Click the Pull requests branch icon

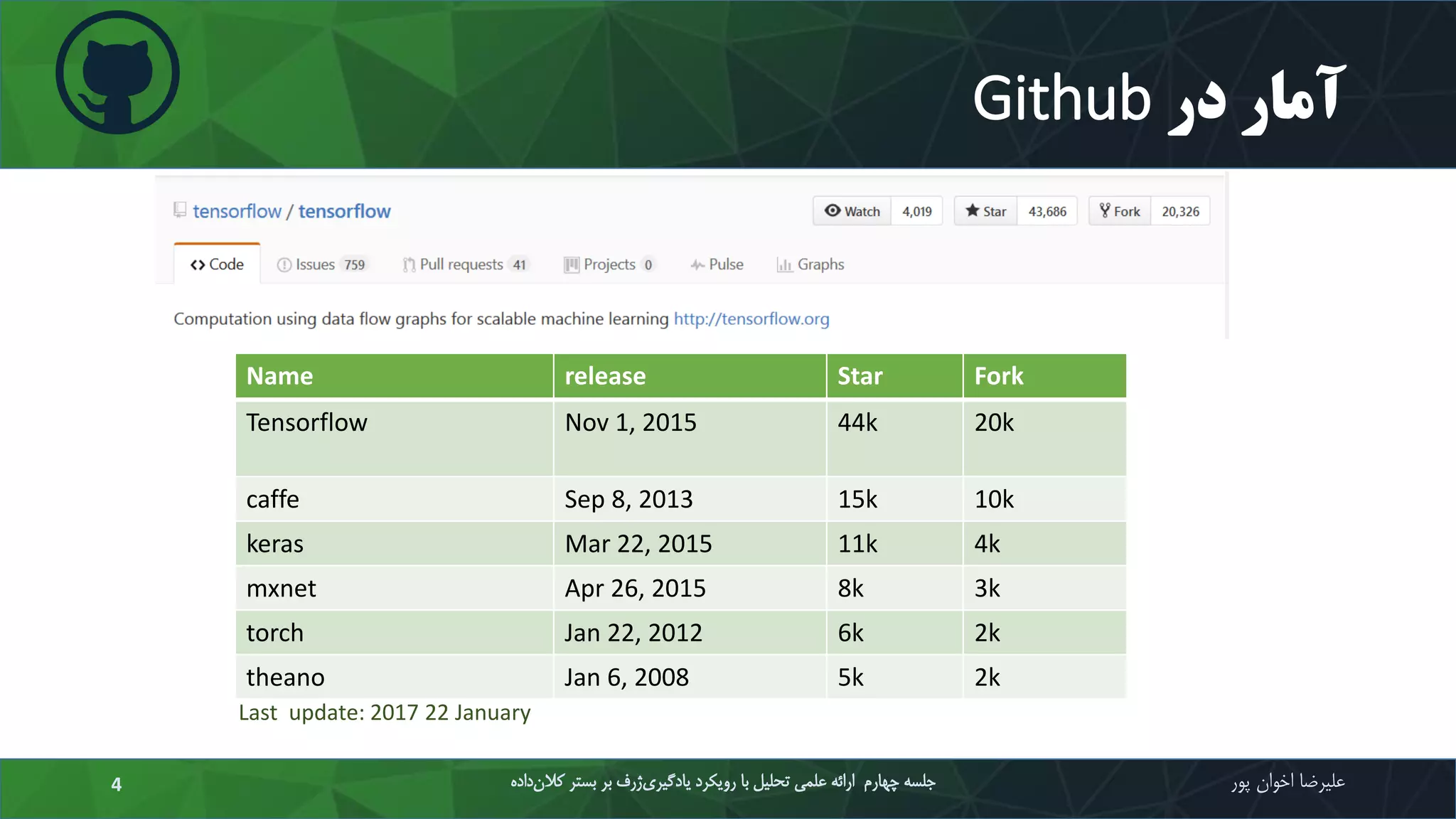[x=409, y=264]
